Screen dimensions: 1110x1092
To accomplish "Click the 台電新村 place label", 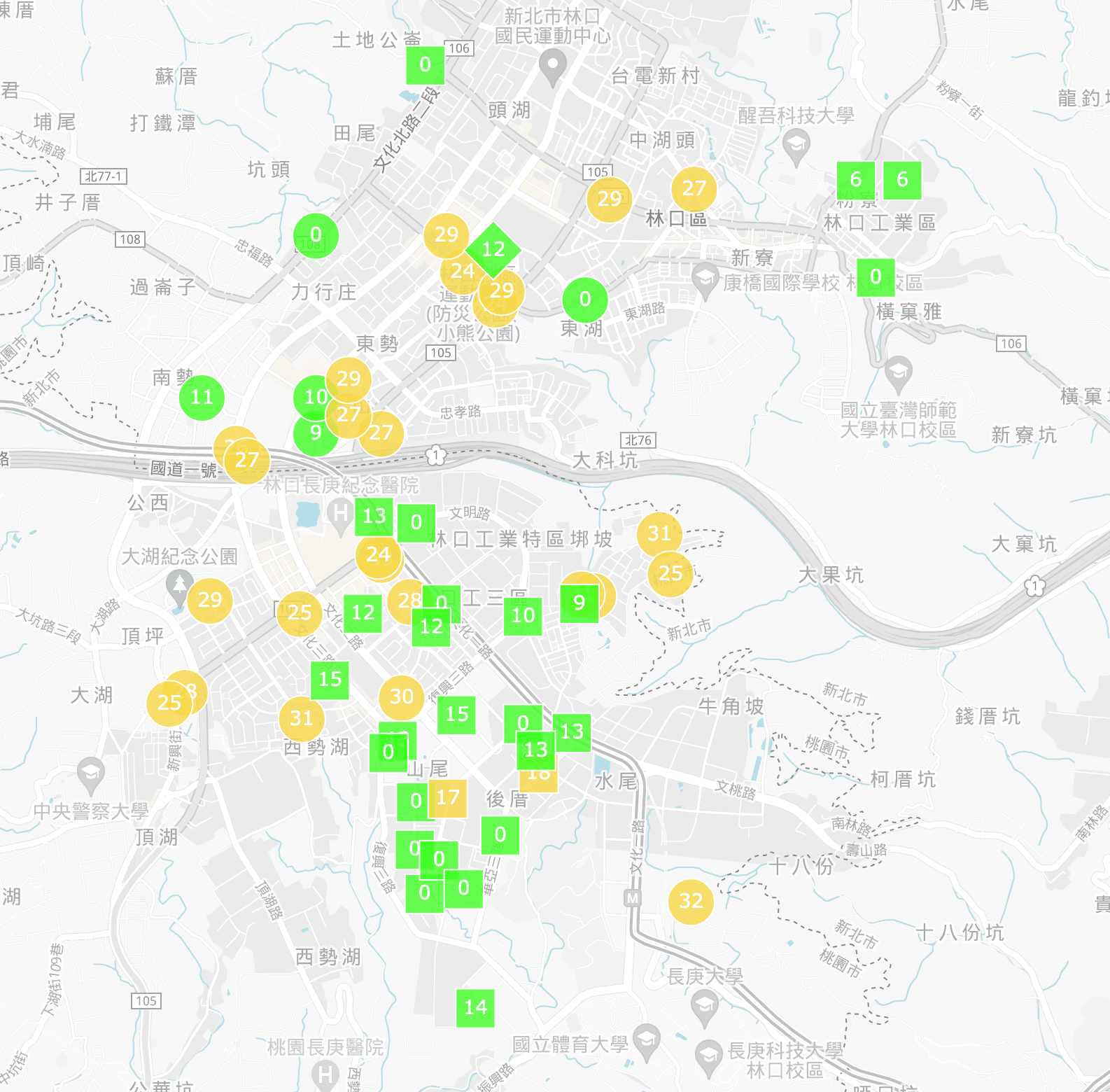I will coord(656,76).
